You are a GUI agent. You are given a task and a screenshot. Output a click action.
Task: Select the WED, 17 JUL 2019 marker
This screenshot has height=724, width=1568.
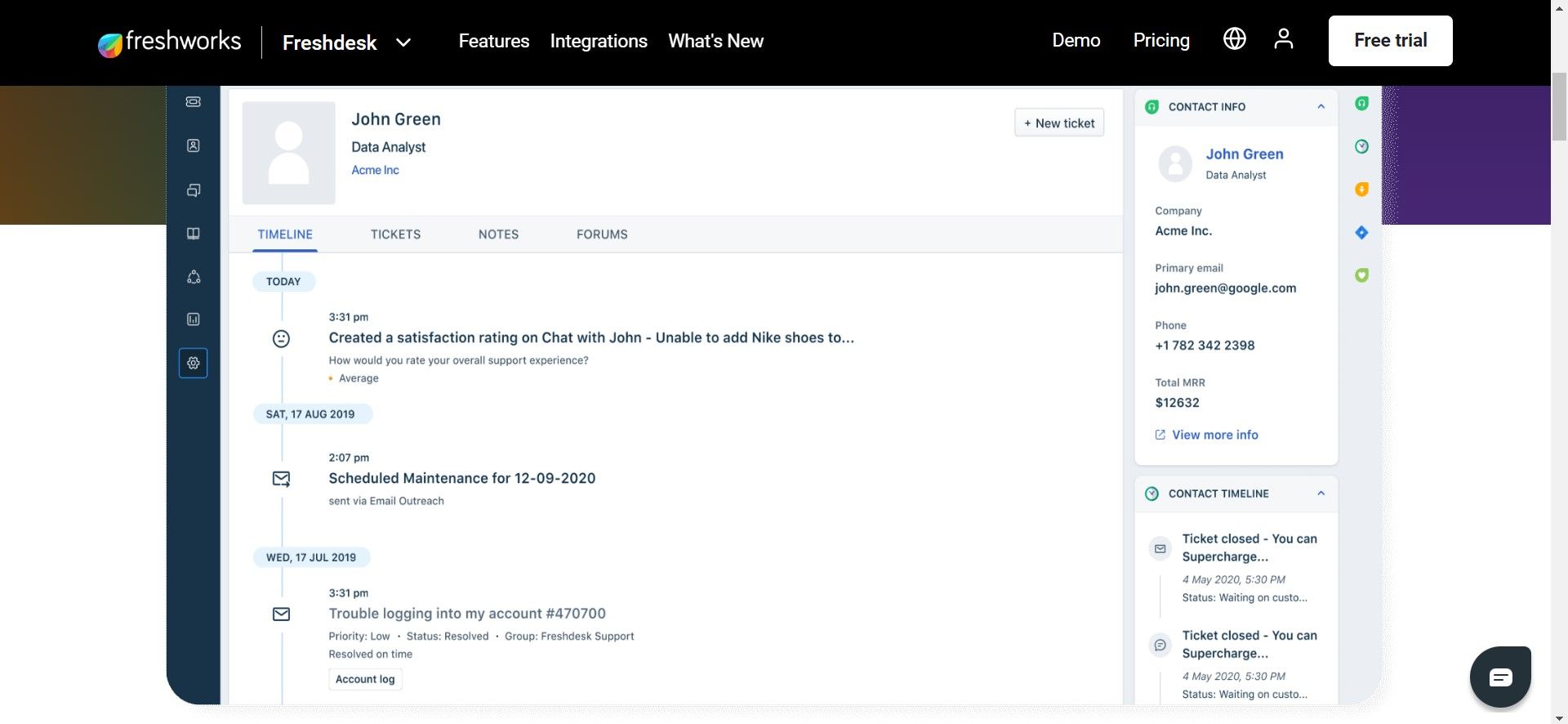pos(311,557)
